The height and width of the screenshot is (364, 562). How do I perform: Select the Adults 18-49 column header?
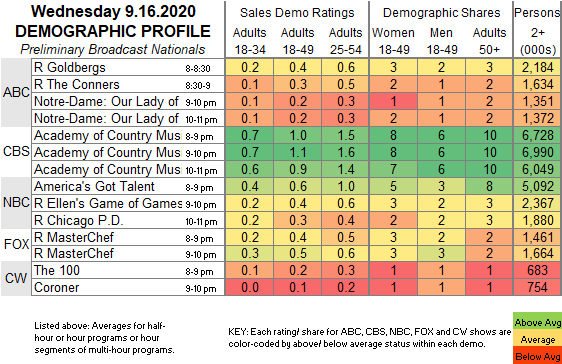(x=297, y=41)
